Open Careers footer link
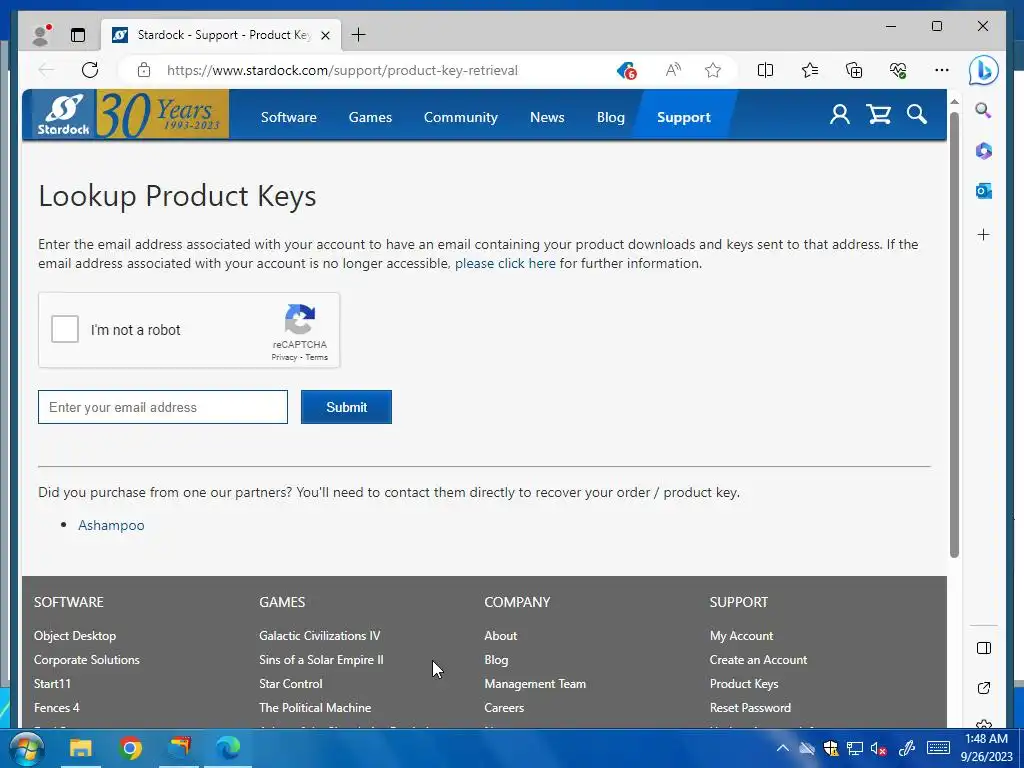 504,707
